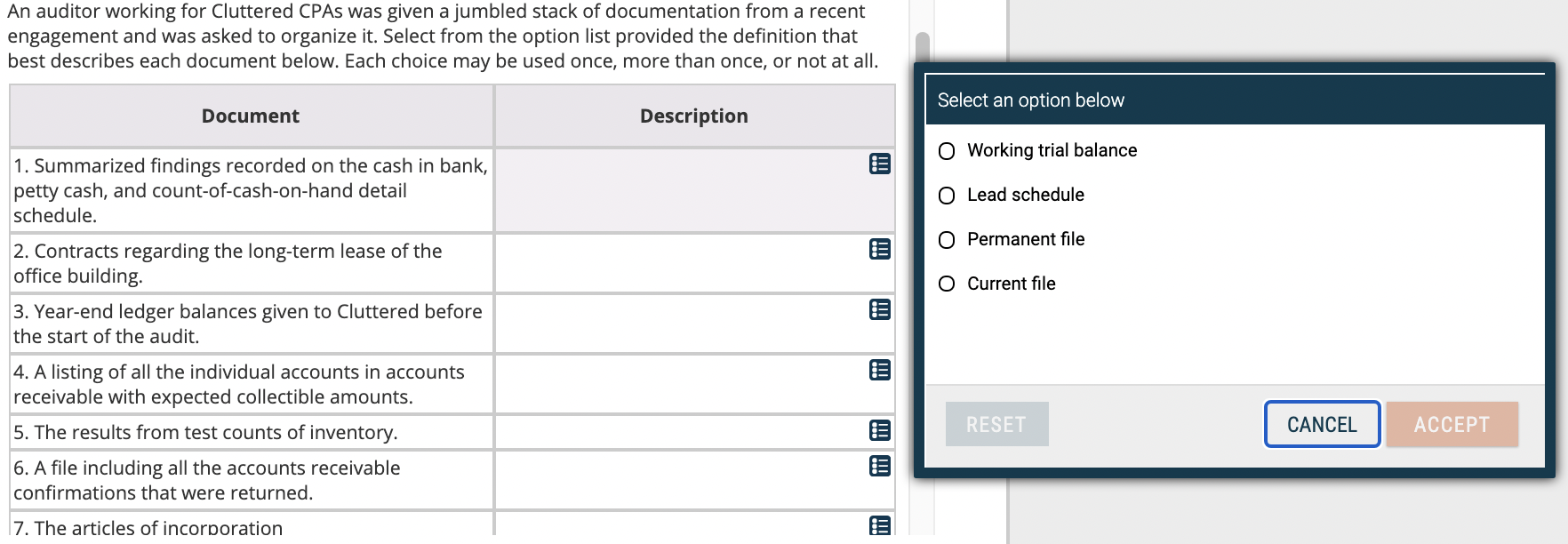The width and height of the screenshot is (1568, 544).
Task: Open option list icon for row 7 articles of incorporation
Action: 879,526
